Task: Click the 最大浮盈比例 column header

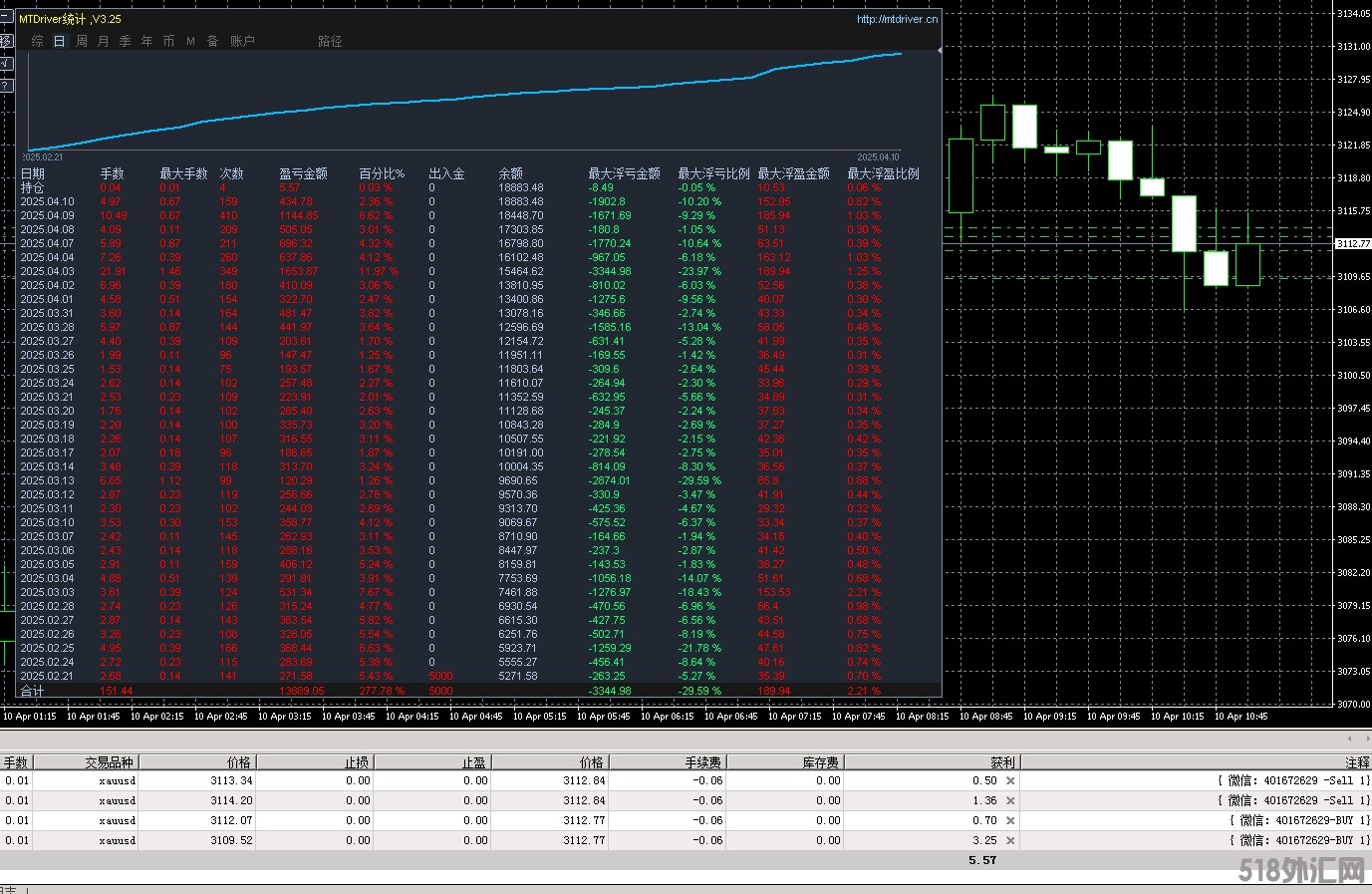Action: click(883, 173)
